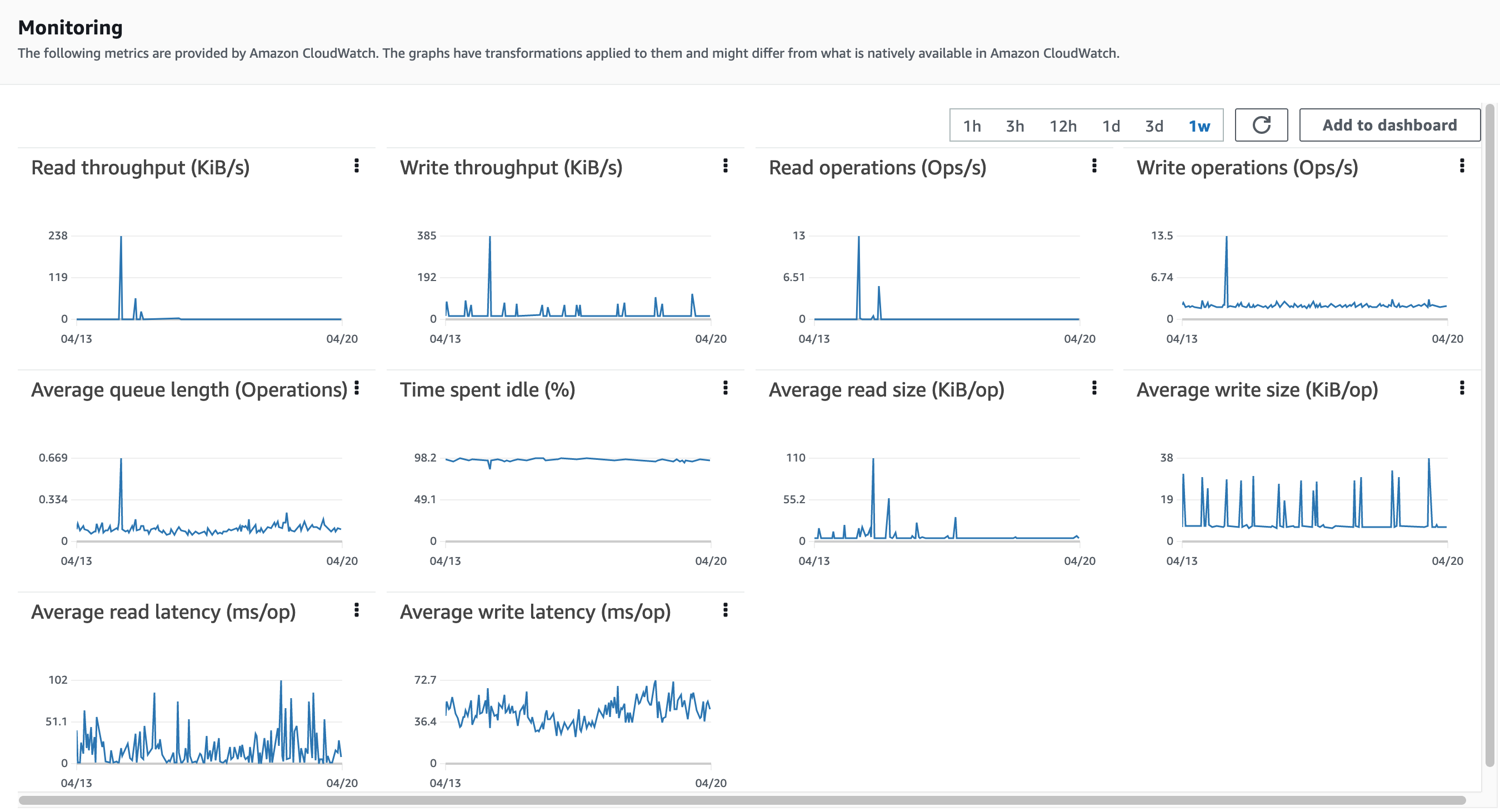Select the 1d time range tab
This screenshot has height=812, width=1500.
coord(1111,125)
